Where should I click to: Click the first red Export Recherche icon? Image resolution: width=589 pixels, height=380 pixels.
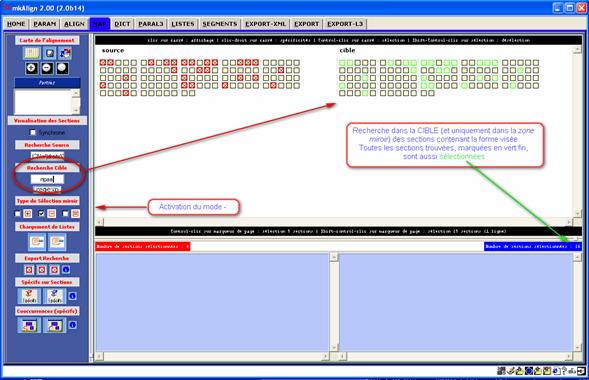(29, 270)
